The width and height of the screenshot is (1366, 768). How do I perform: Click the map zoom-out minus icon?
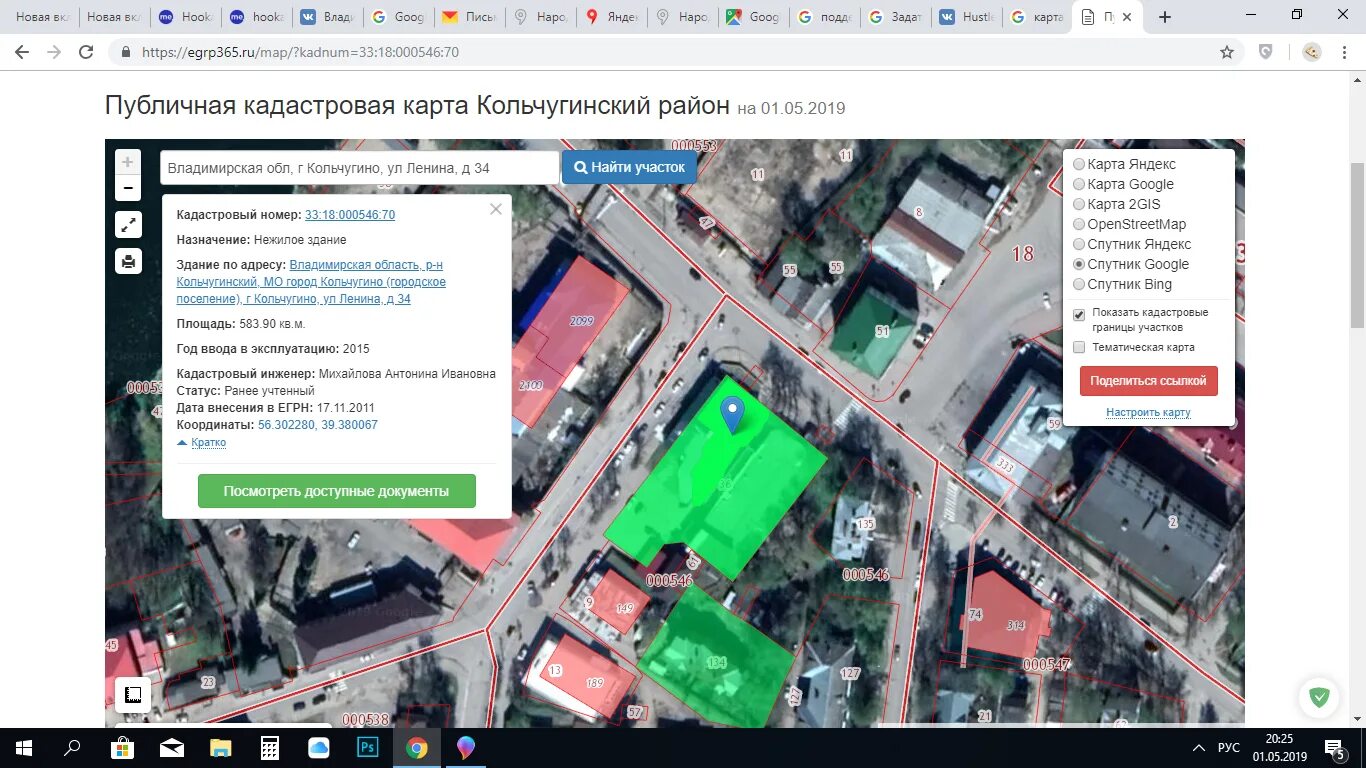coord(127,187)
